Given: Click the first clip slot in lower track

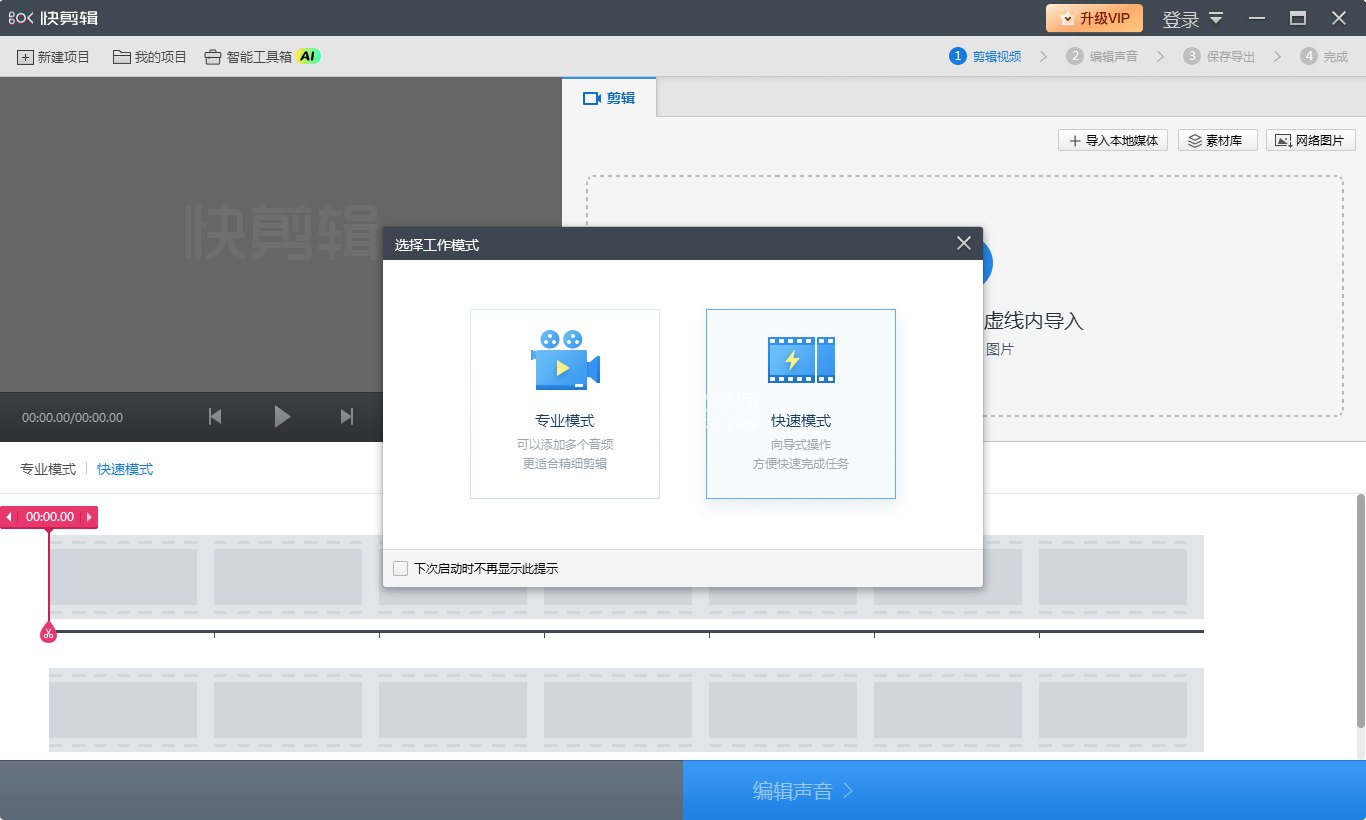Looking at the screenshot, I should [123, 710].
